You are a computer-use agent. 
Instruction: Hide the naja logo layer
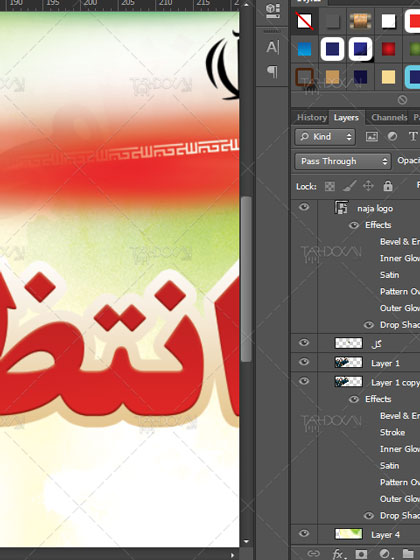tap(304, 207)
